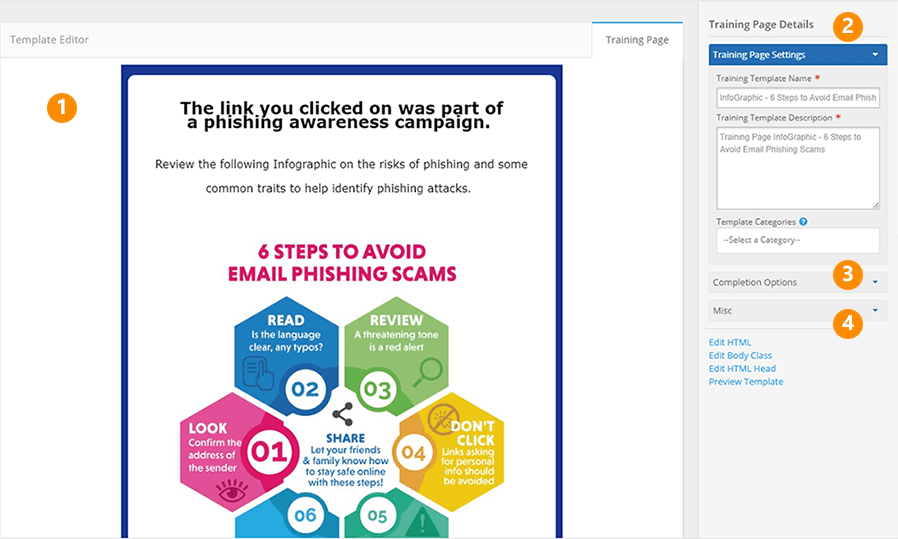Click the Template Categories label
This screenshot has height=539, width=898.
coord(755,222)
